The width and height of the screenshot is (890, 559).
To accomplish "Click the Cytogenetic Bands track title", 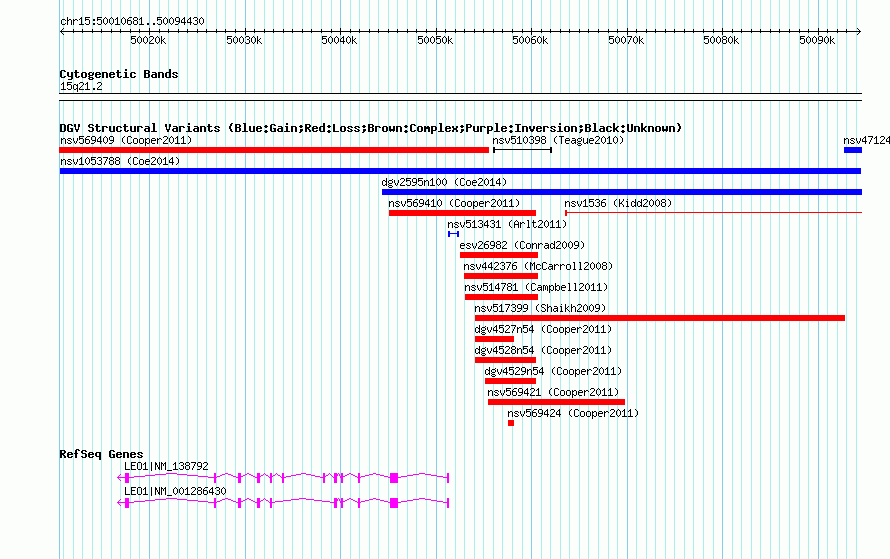I will coord(119,74).
